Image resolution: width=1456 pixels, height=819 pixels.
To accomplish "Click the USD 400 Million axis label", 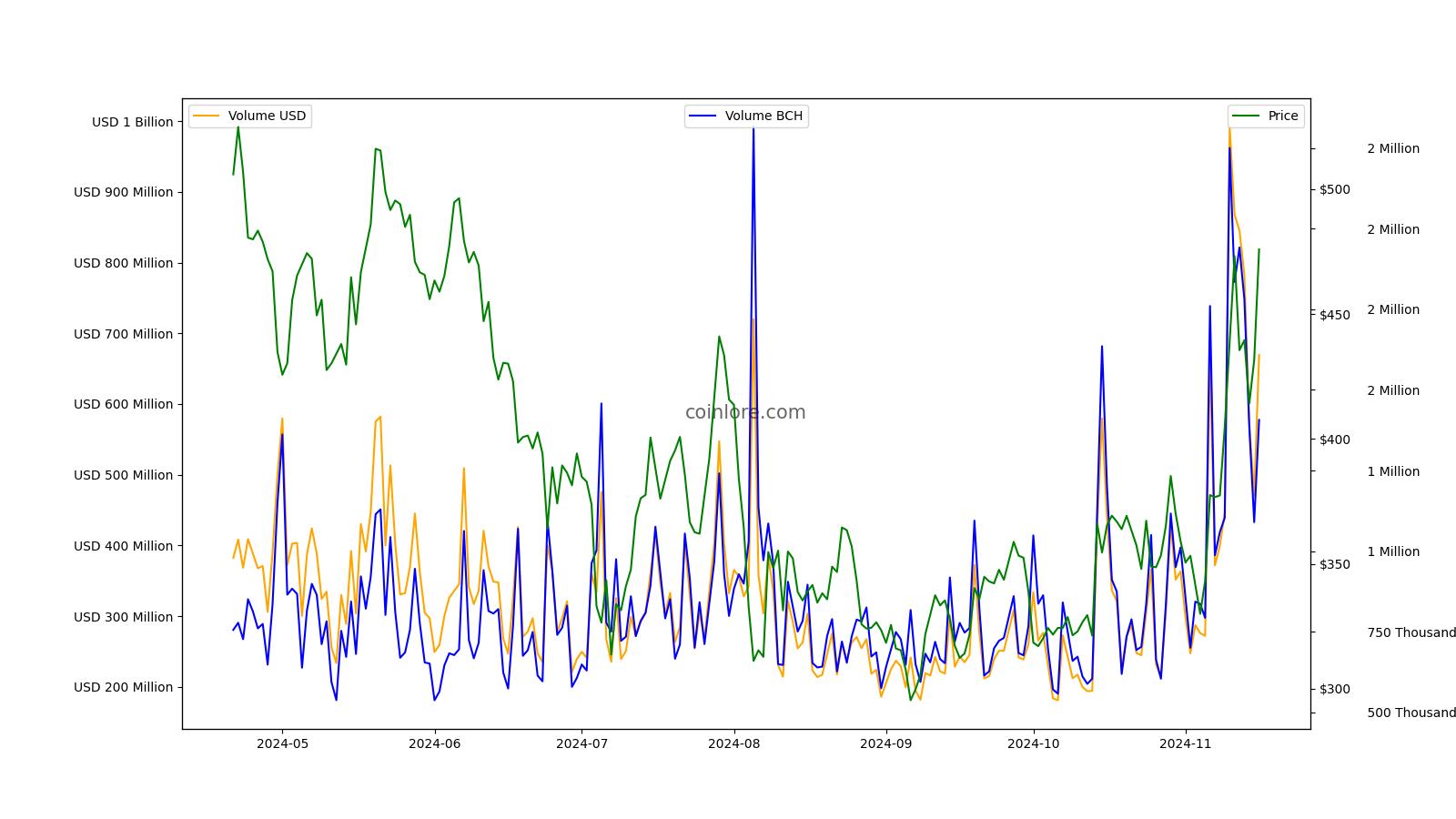I will [x=123, y=546].
